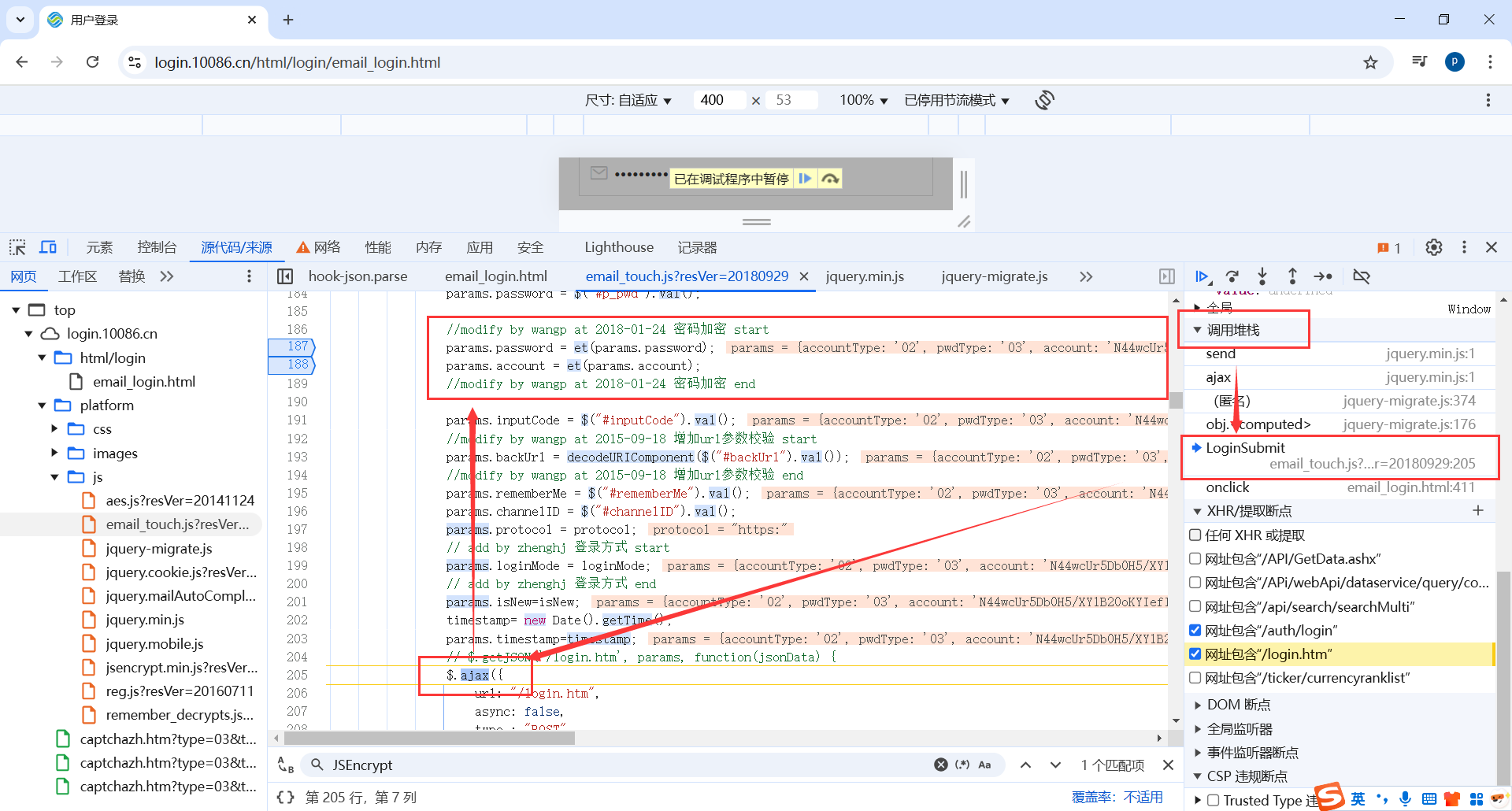The image size is (1512, 811).
Task: Open the 100% zoom dropdown
Action: [863, 100]
